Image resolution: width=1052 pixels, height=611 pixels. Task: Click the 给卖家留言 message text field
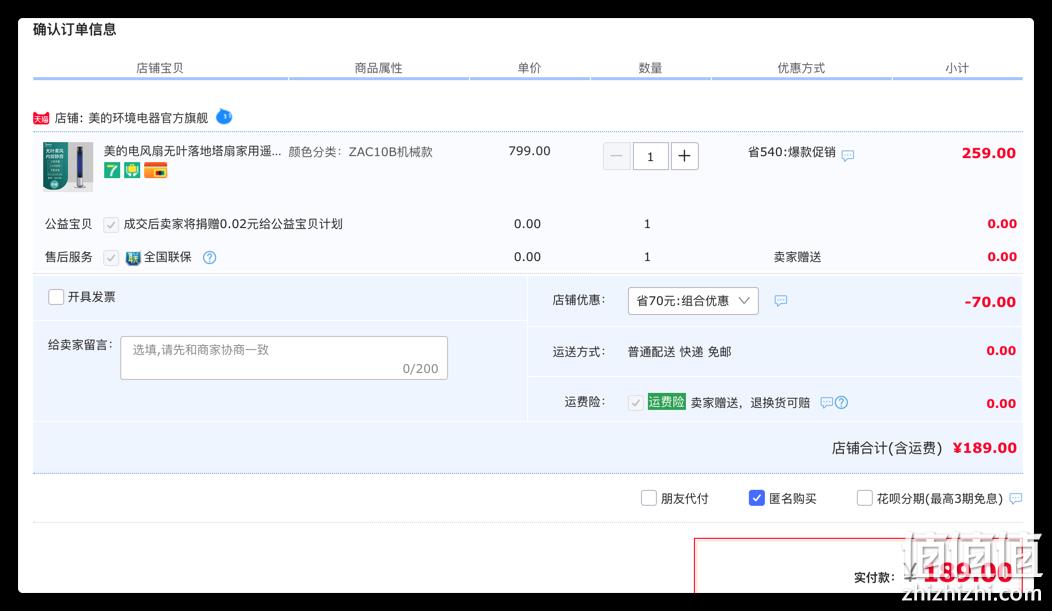pos(284,358)
